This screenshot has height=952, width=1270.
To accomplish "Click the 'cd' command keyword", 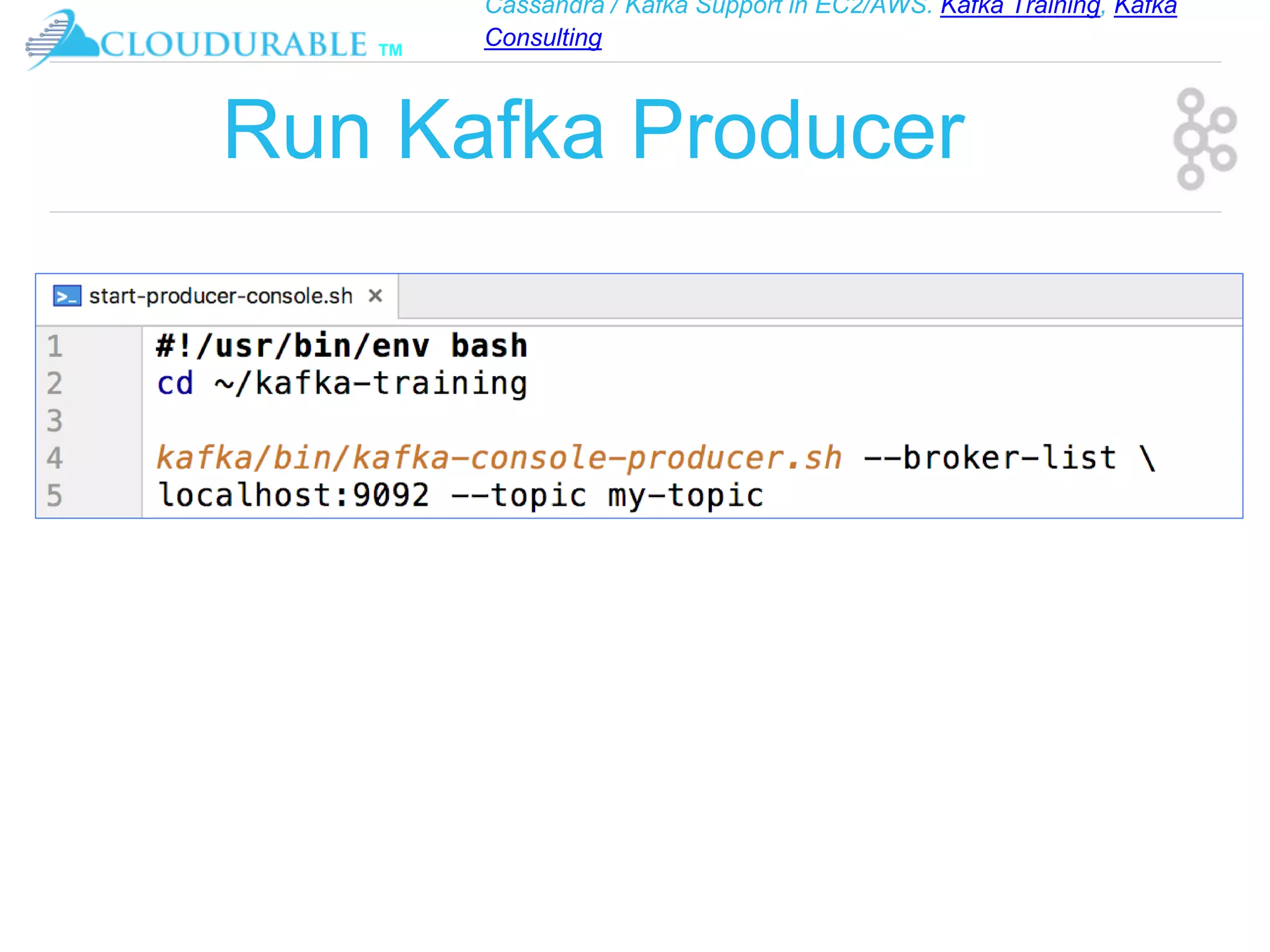I will (175, 383).
